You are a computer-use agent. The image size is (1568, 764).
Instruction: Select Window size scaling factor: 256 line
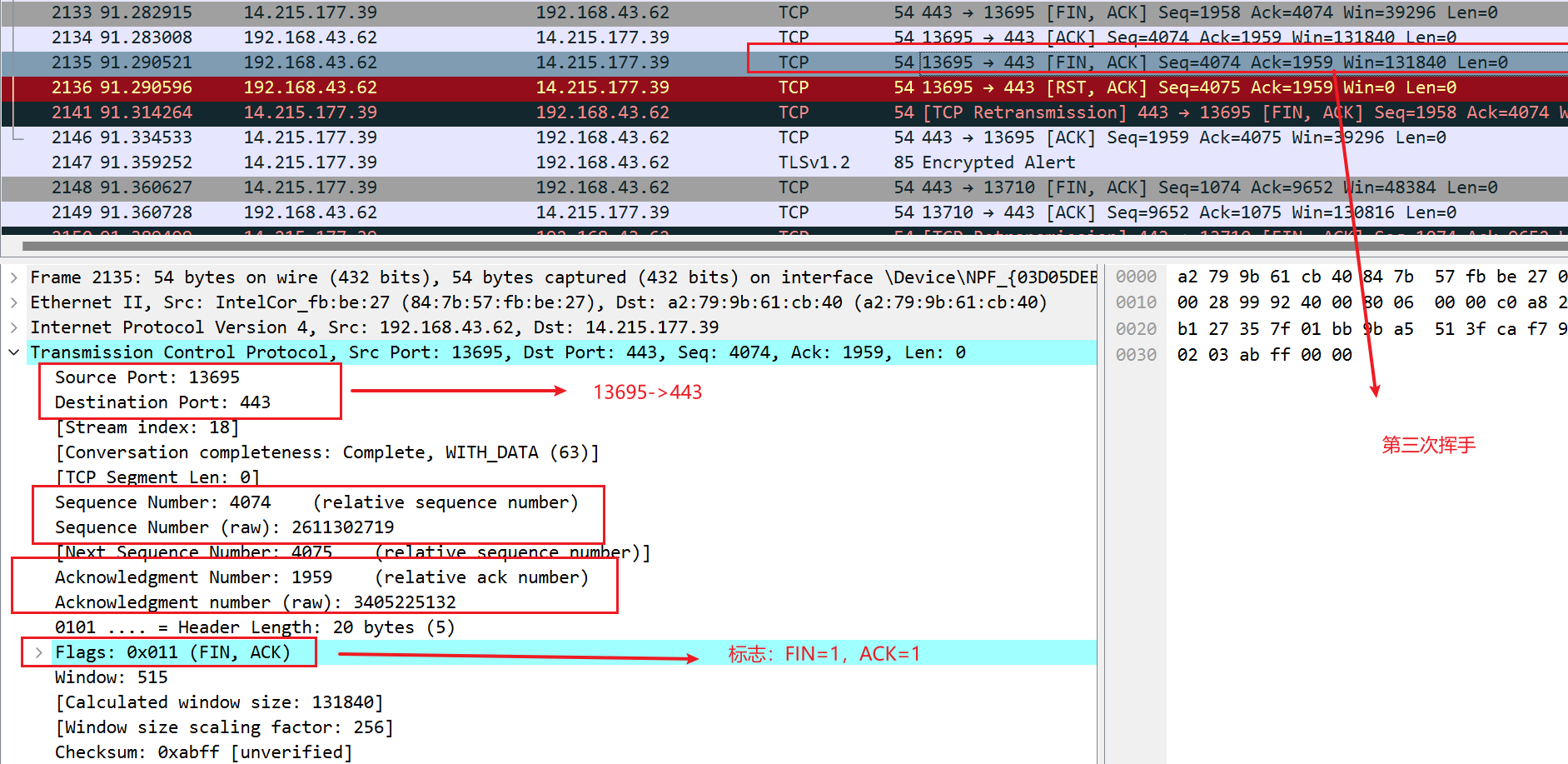(x=224, y=727)
